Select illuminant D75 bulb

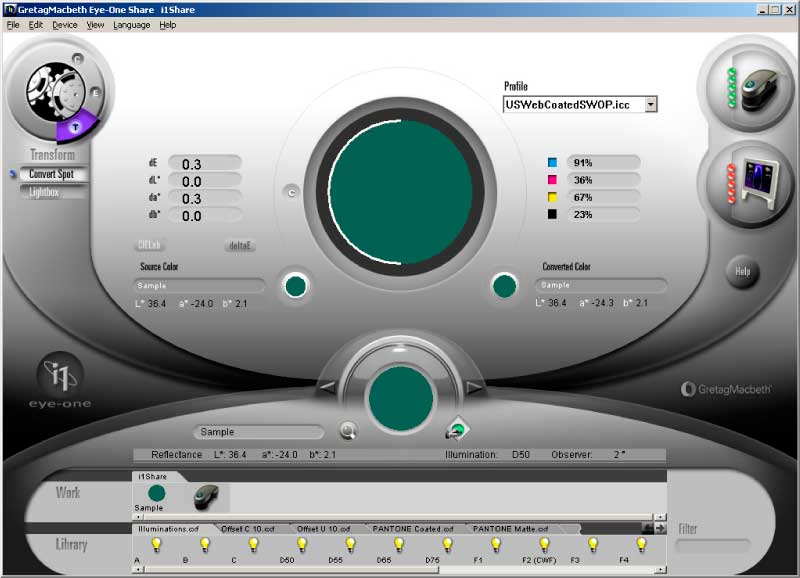[x=447, y=545]
